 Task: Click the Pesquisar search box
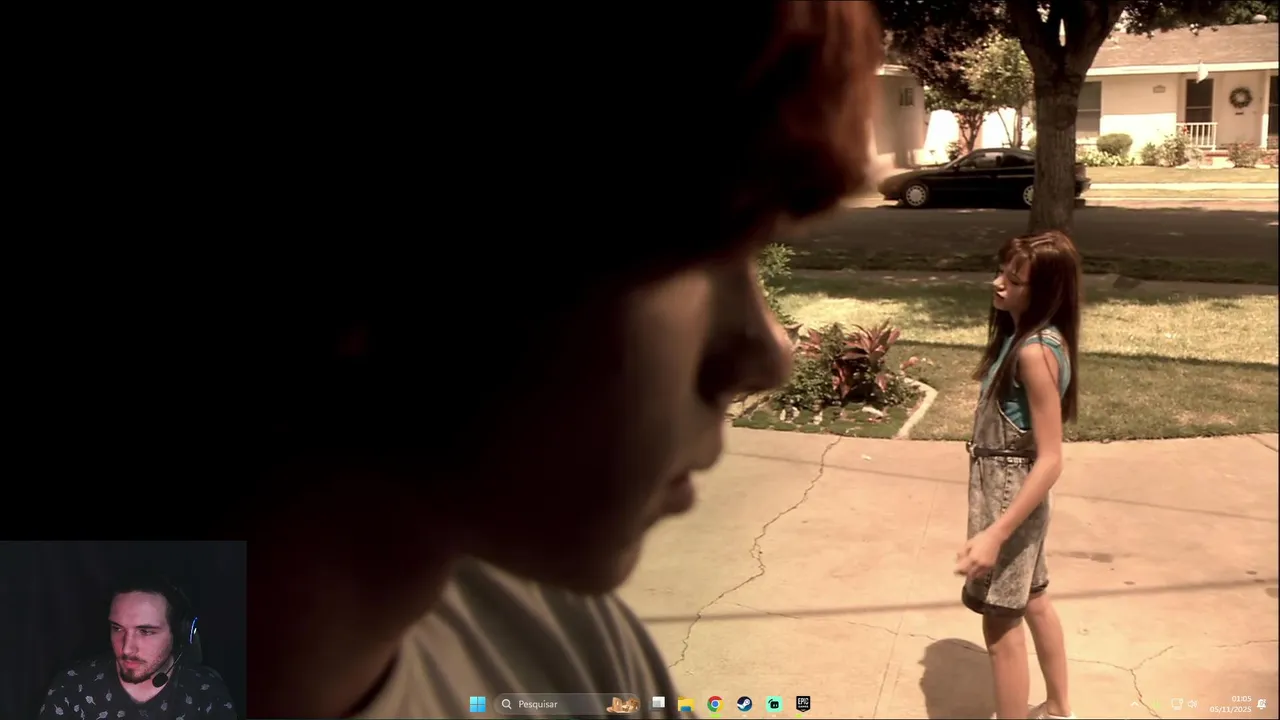point(568,704)
